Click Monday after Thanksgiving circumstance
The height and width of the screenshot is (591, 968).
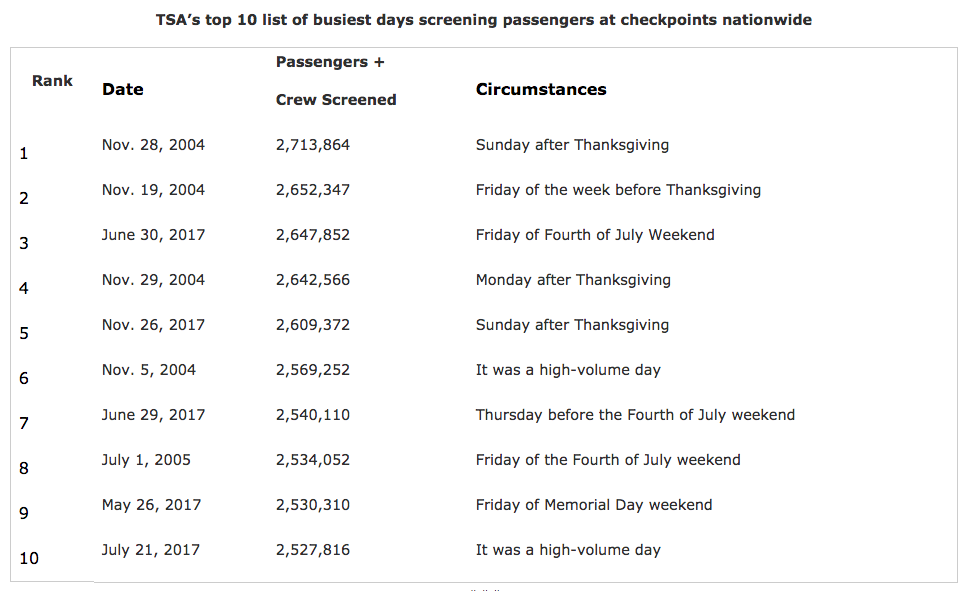[573, 280]
